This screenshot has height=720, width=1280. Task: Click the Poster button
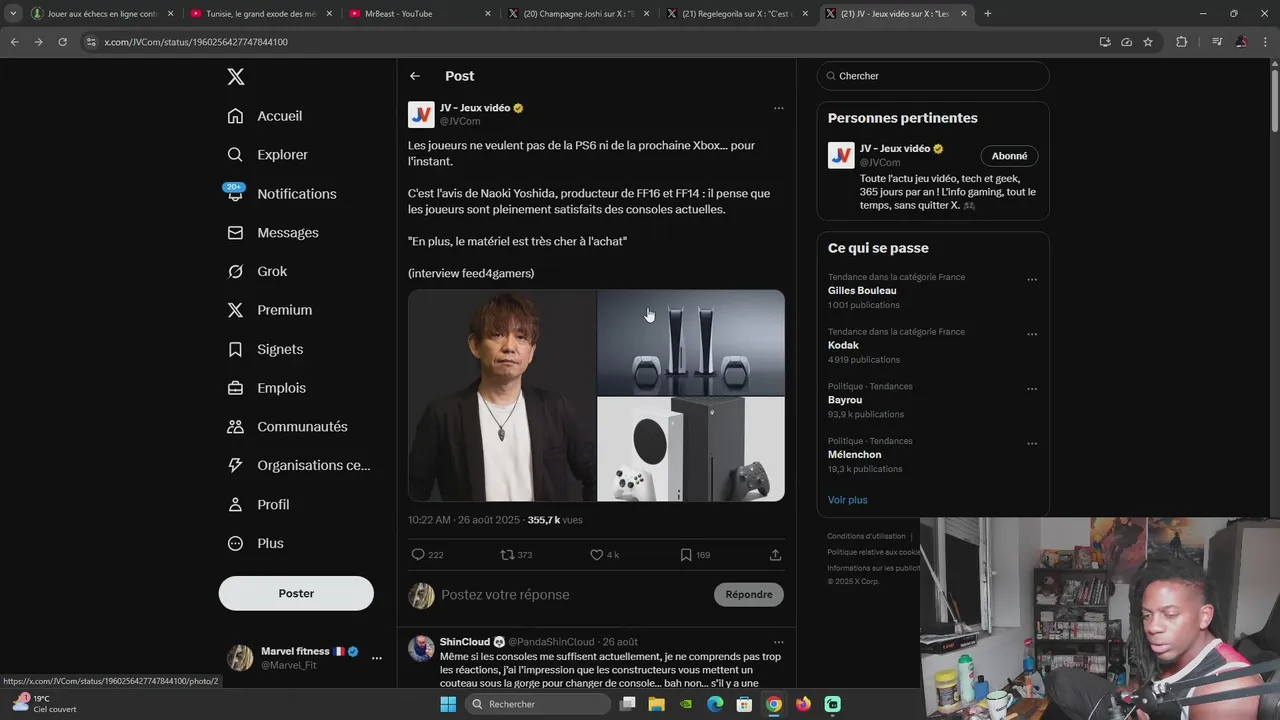pyautogui.click(x=296, y=593)
